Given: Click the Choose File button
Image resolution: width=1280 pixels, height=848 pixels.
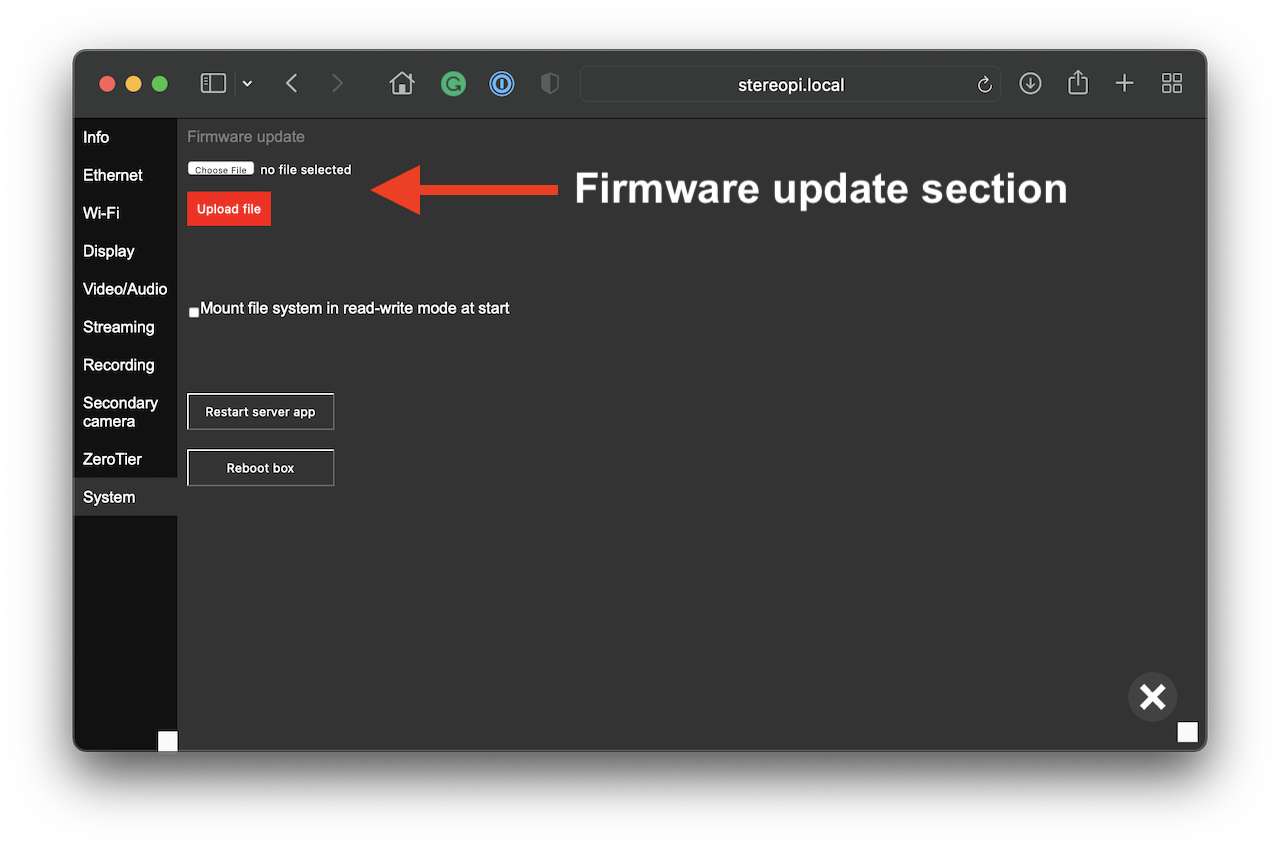Looking at the screenshot, I should coord(221,170).
